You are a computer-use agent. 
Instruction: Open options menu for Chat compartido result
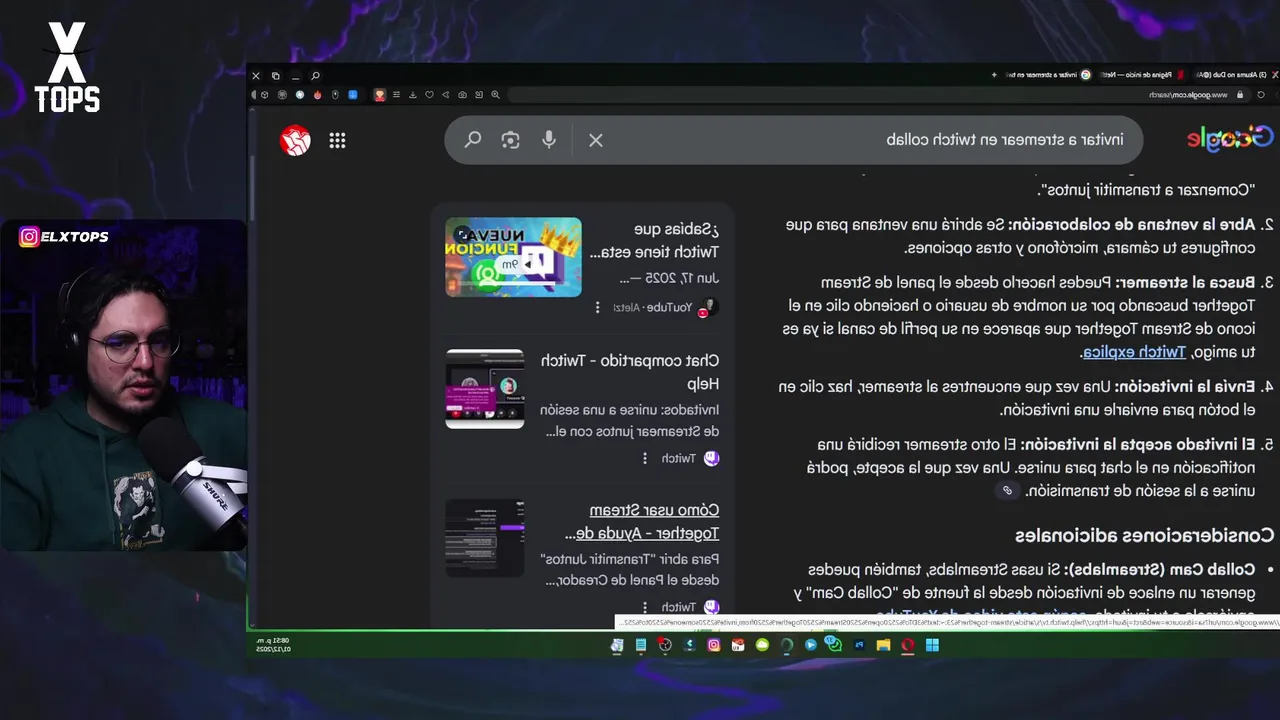coord(645,458)
